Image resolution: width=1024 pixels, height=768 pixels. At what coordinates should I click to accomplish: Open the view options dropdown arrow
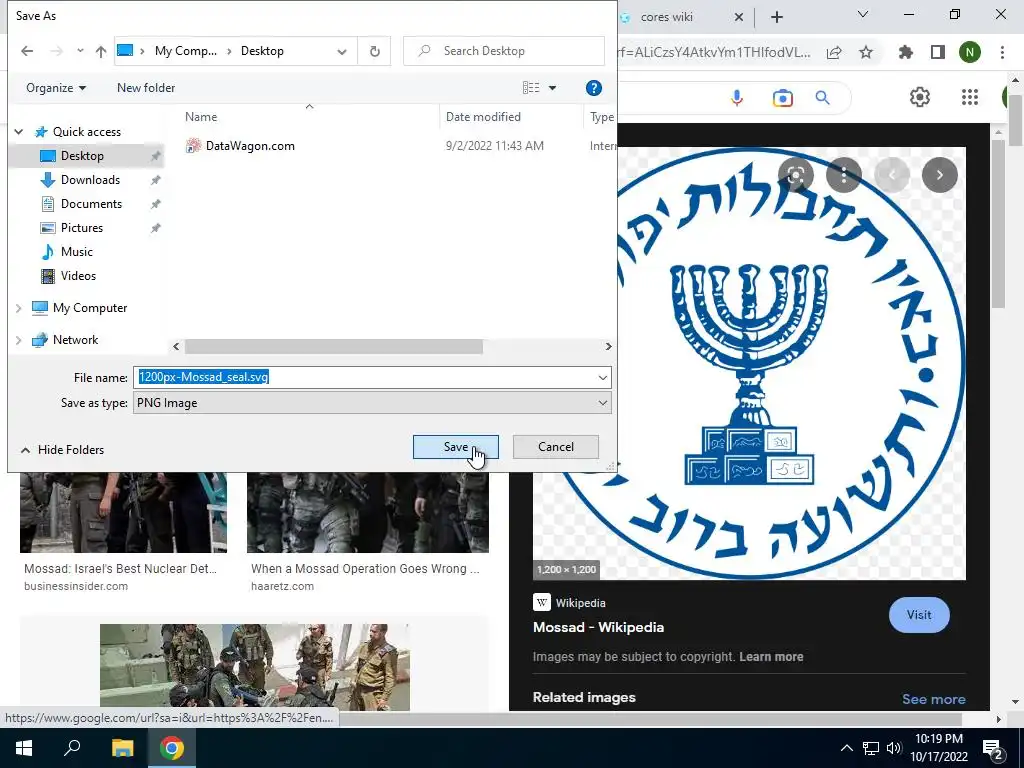[552, 88]
